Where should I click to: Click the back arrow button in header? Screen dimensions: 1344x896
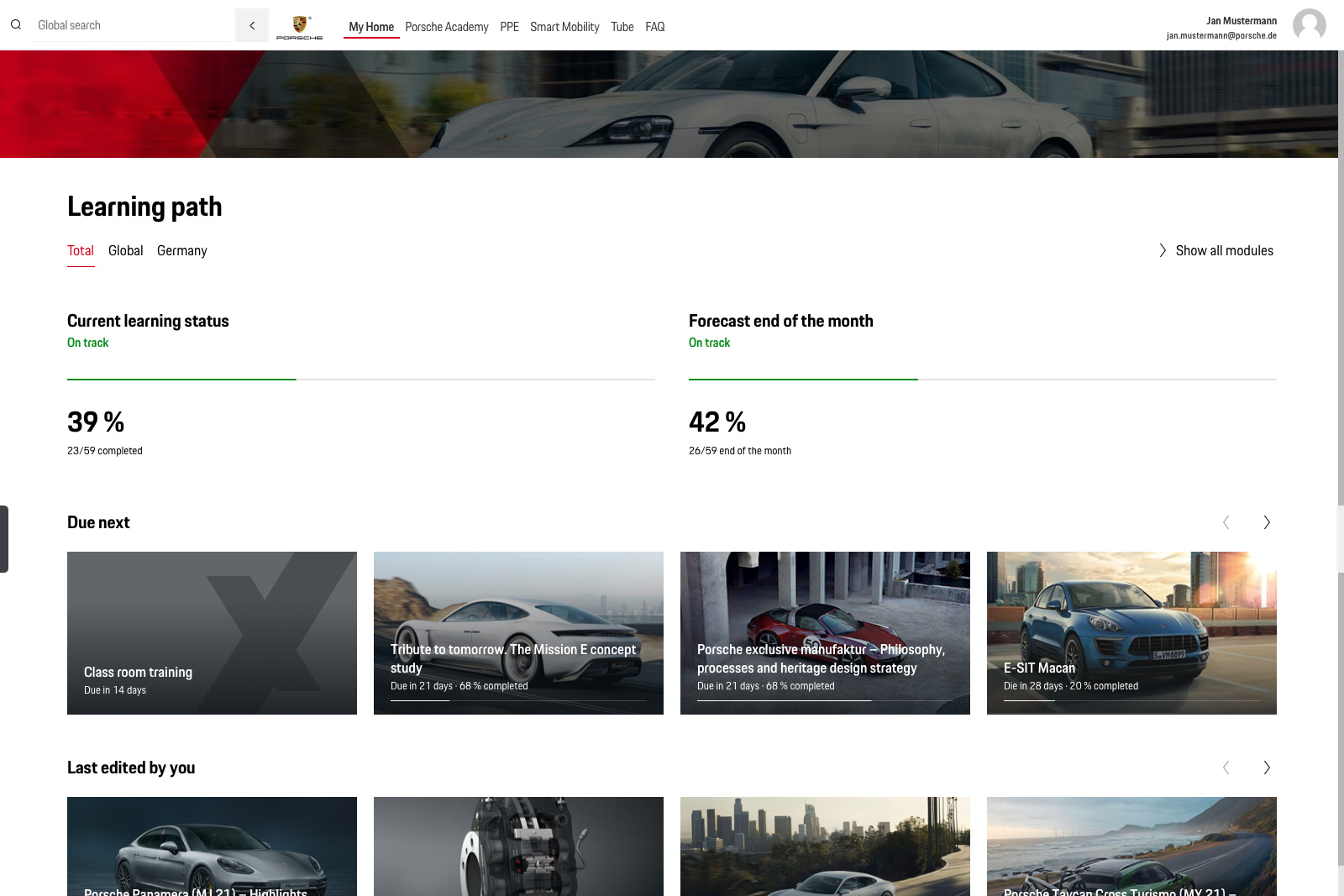tap(252, 25)
